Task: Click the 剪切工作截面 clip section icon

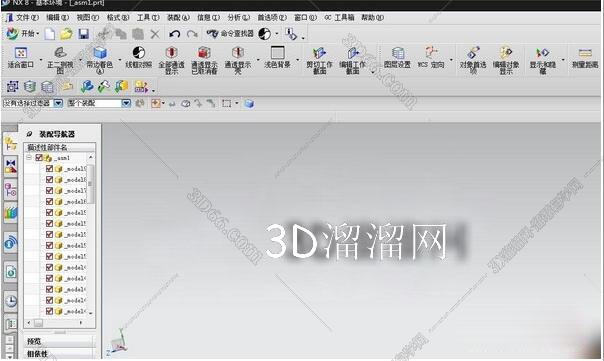Action: pos(319,60)
